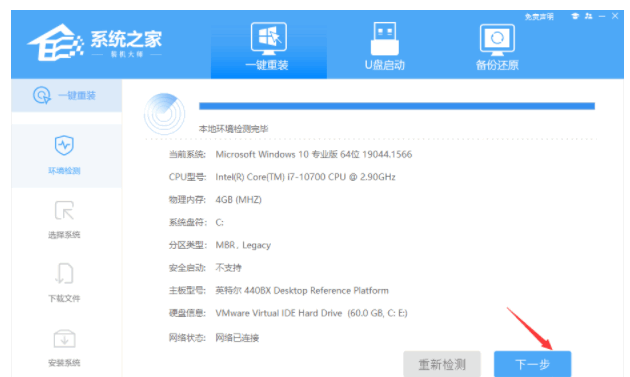The image size is (630, 377).
Task: Open the 免责声明 link
Action: [x=539, y=16]
